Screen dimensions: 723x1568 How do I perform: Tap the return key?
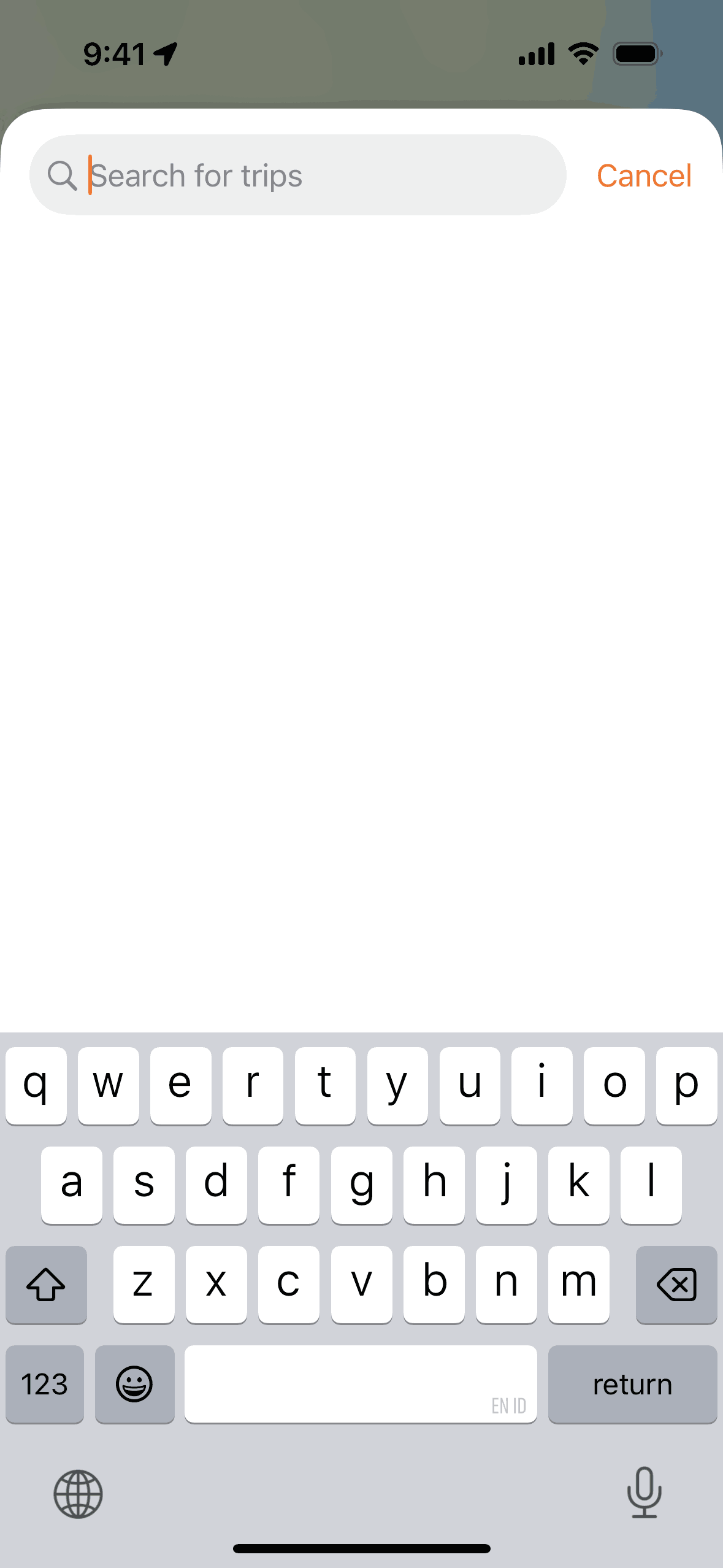click(x=632, y=1384)
